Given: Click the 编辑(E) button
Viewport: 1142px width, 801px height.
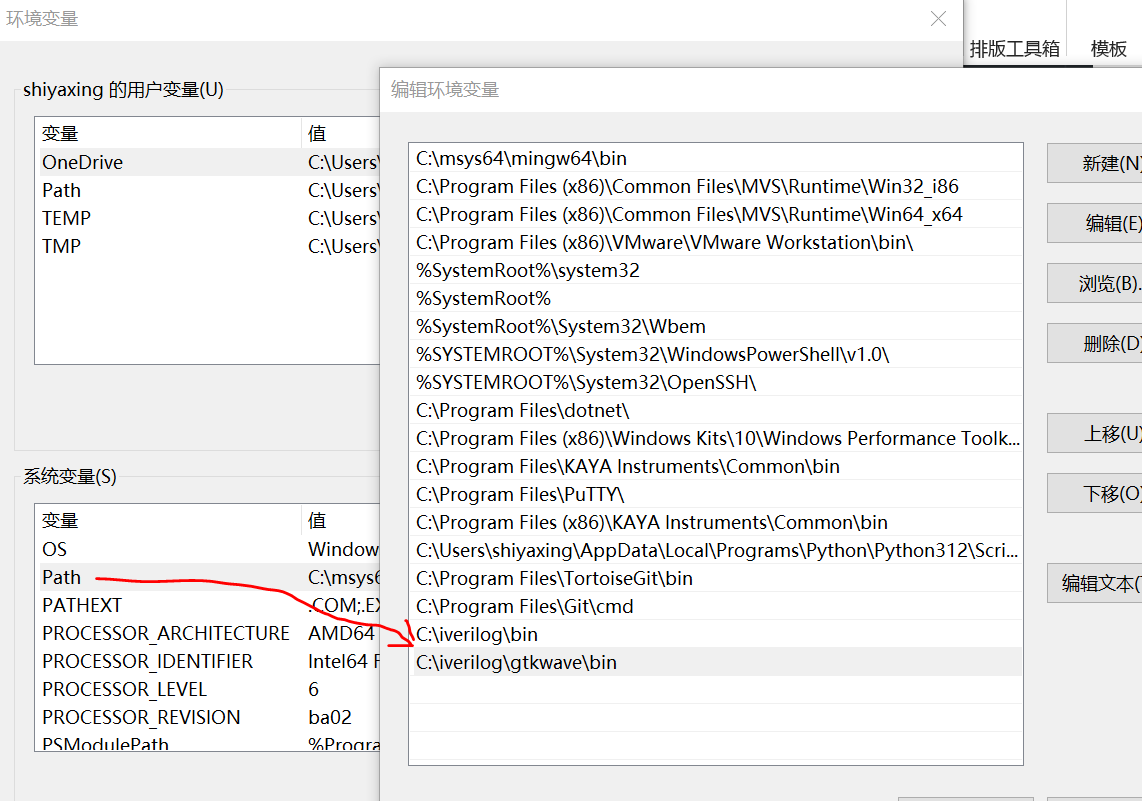Looking at the screenshot, I should click(x=1095, y=223).
